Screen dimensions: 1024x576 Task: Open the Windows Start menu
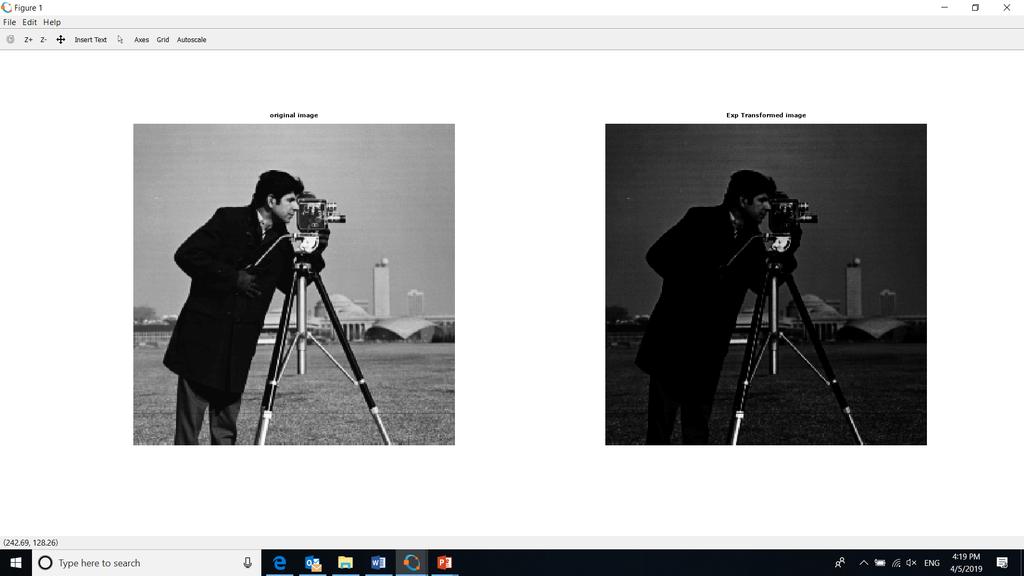[x=16, y=563]
